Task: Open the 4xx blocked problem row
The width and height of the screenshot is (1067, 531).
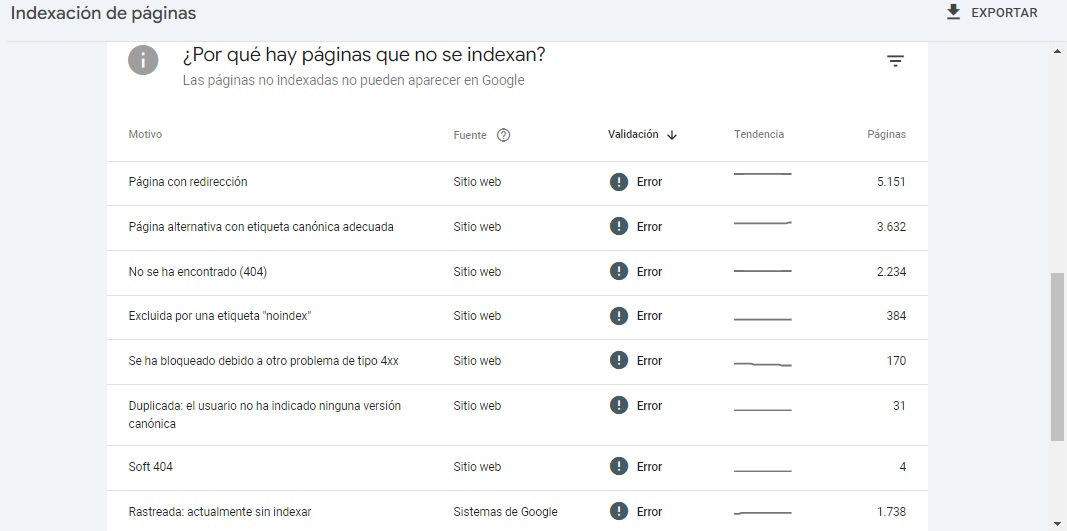Action: (x=517, y=361)
